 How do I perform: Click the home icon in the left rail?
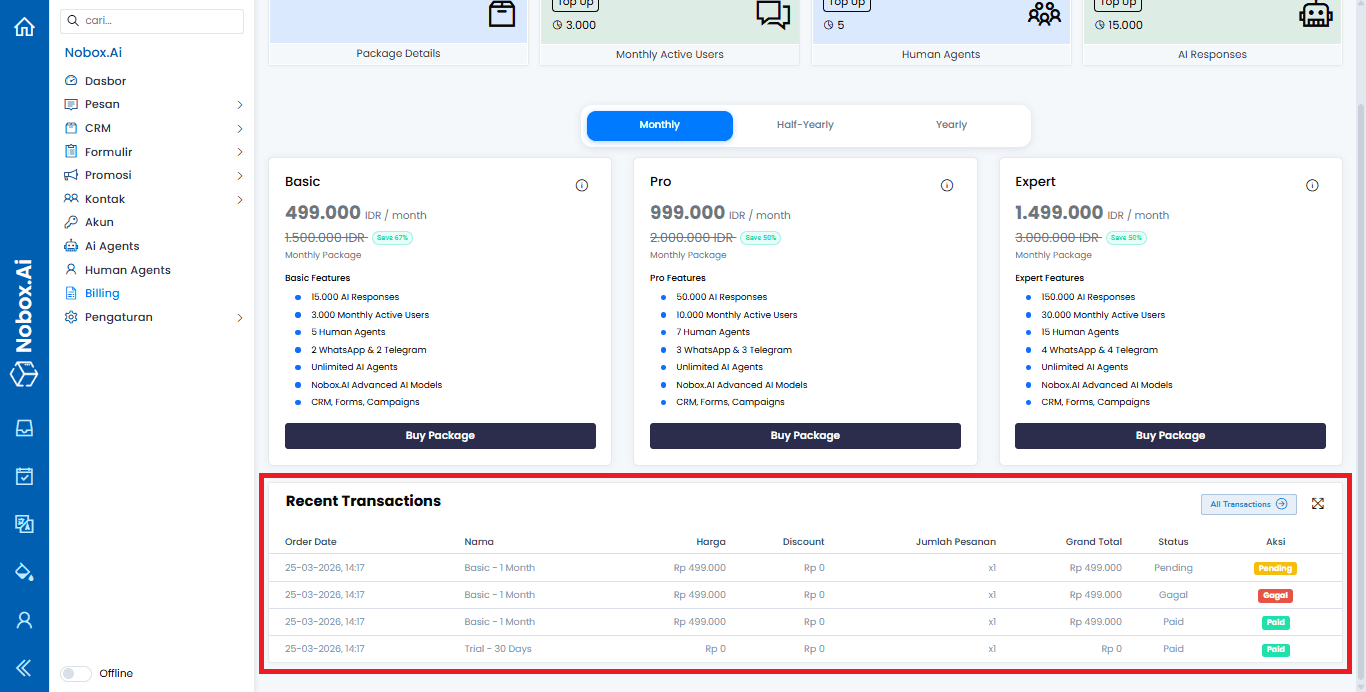(24, 27)
